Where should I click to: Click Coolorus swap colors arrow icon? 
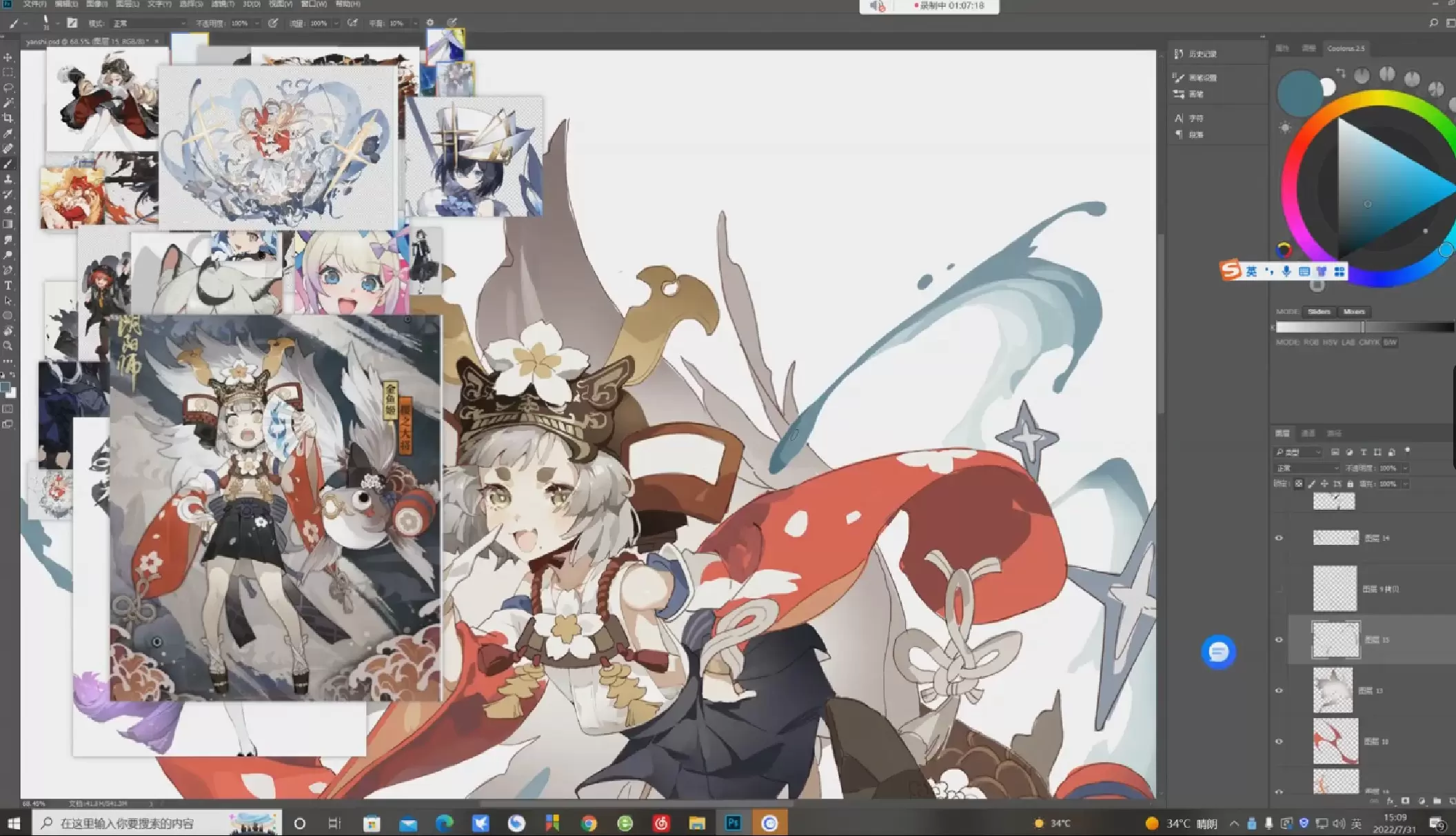tap(1341, 72)
